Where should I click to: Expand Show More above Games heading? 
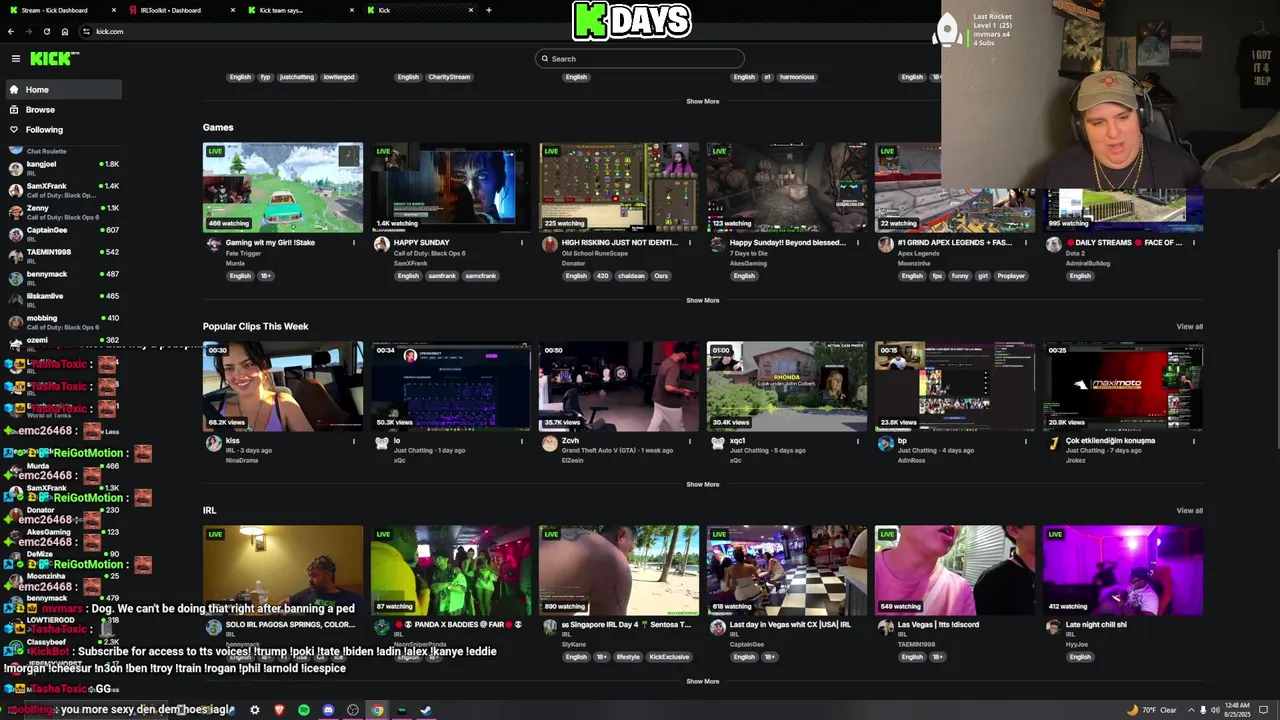pyautogui.click(x=702, y=101)
